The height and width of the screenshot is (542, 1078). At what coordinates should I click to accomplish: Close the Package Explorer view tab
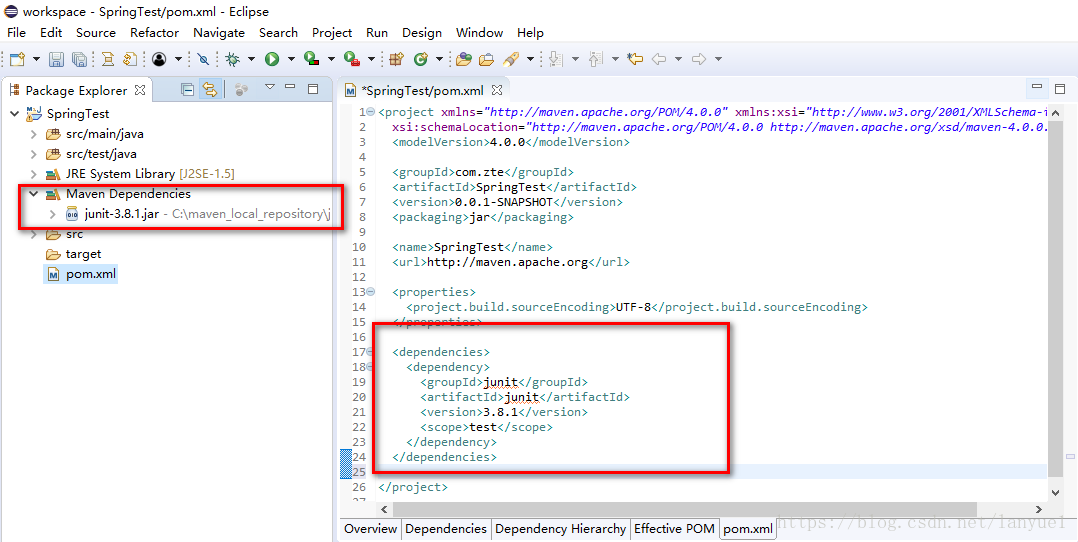pyautogui.click(x=140, y=90)
